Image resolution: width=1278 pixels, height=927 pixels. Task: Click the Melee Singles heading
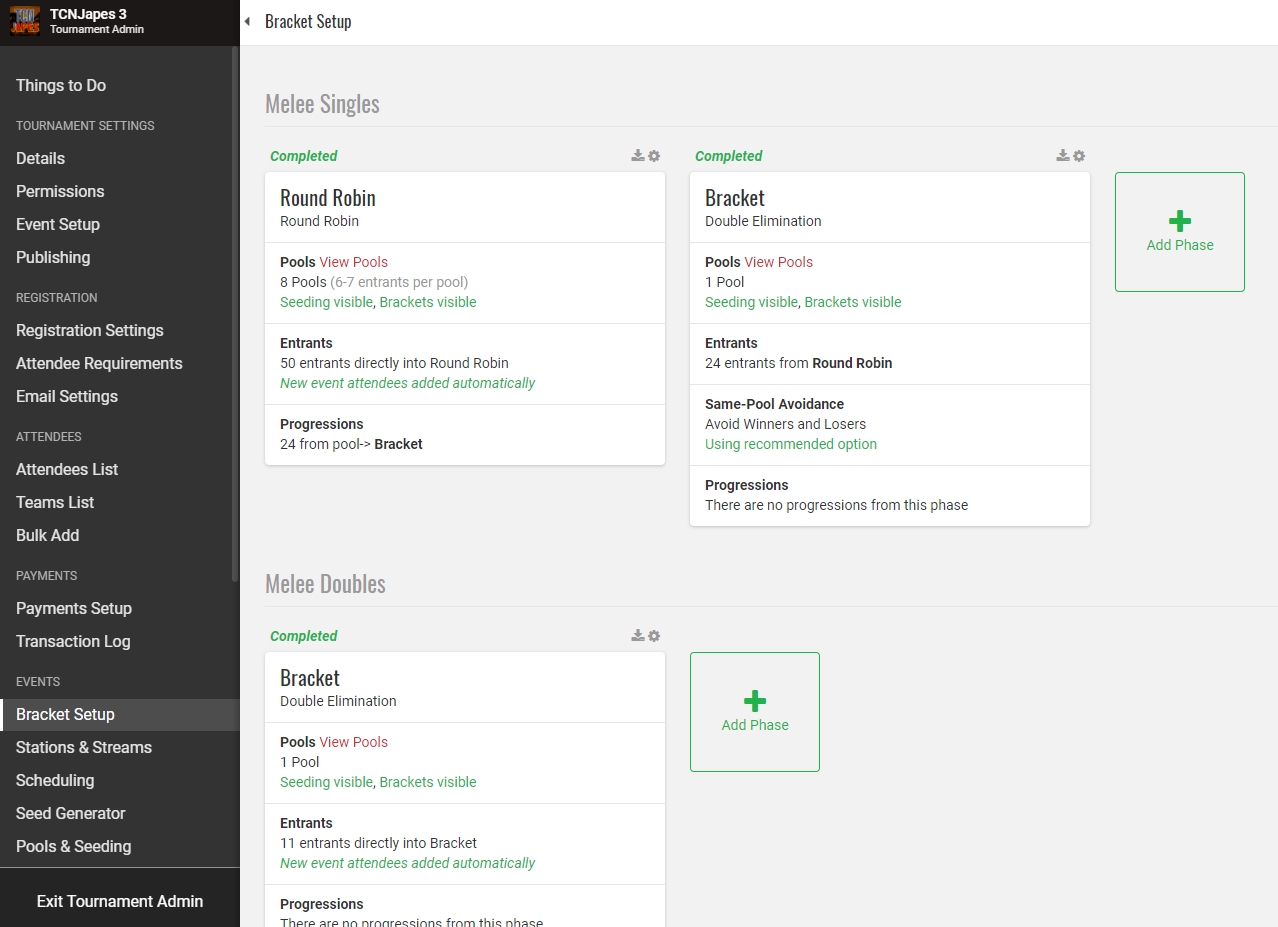pos(322,104)
